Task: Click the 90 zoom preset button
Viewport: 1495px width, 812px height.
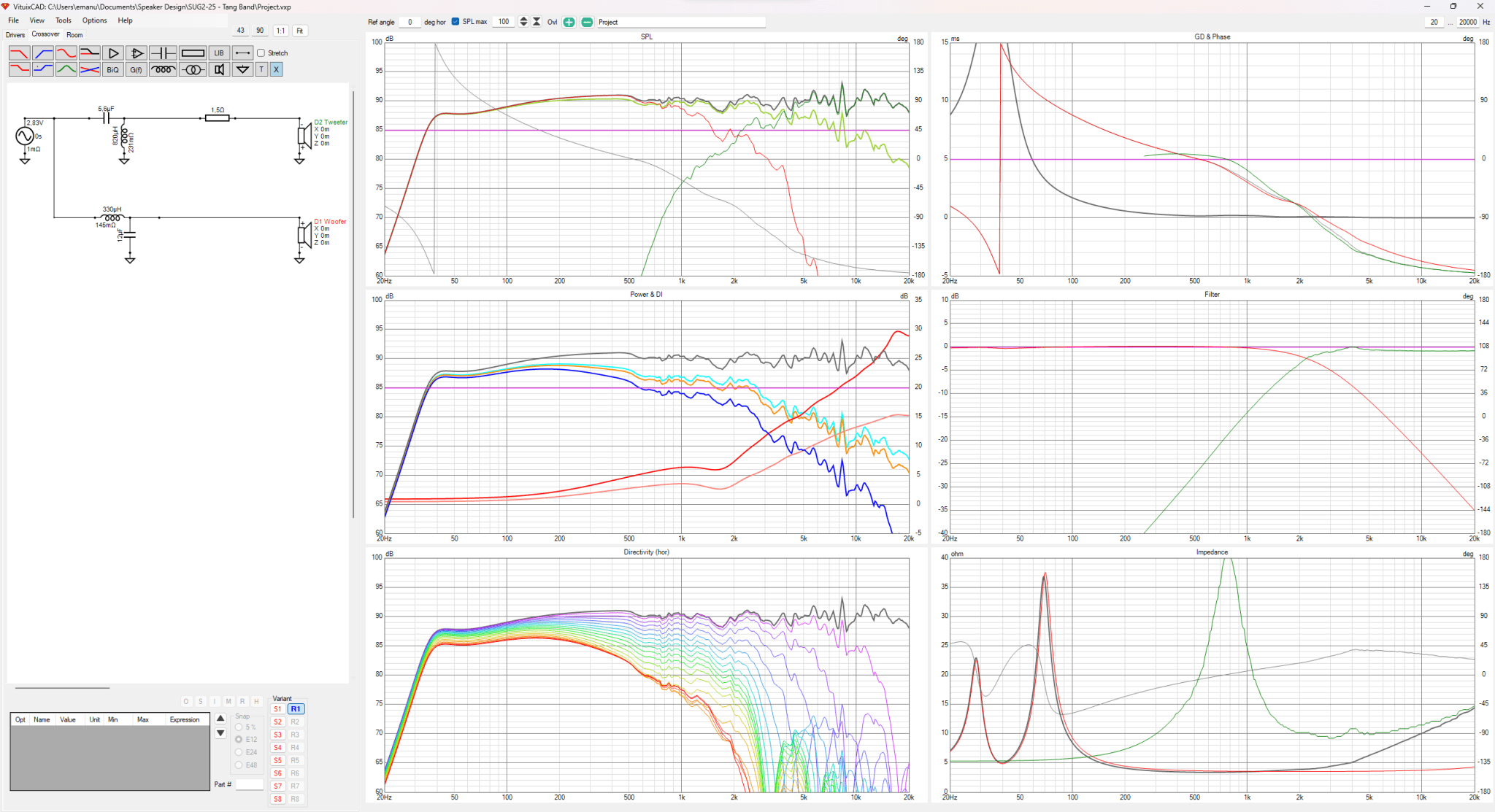Action: pos(261,31)
